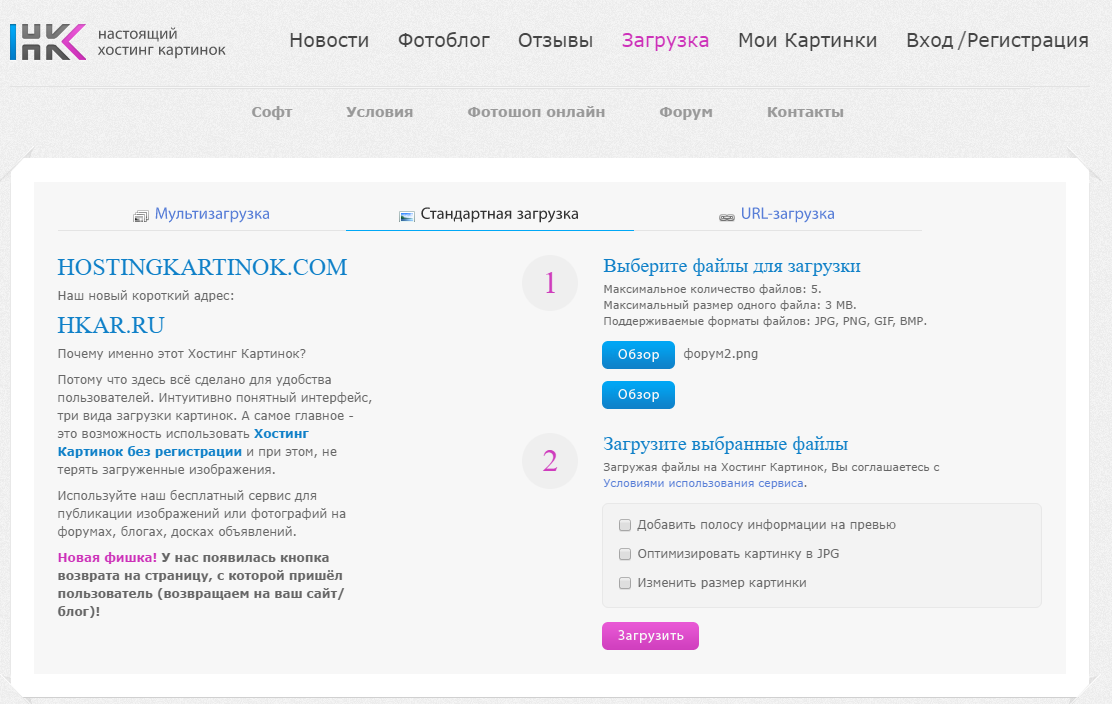Select the Стандартная загрузка tab
1112x704 pixels.
[489, 214]
